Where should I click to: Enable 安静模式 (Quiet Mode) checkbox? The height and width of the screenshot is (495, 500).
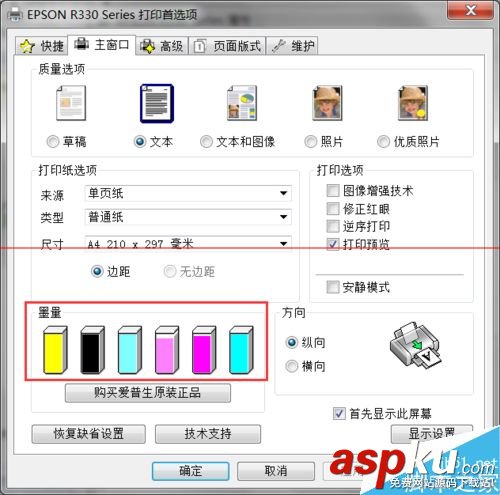(333, 287)
